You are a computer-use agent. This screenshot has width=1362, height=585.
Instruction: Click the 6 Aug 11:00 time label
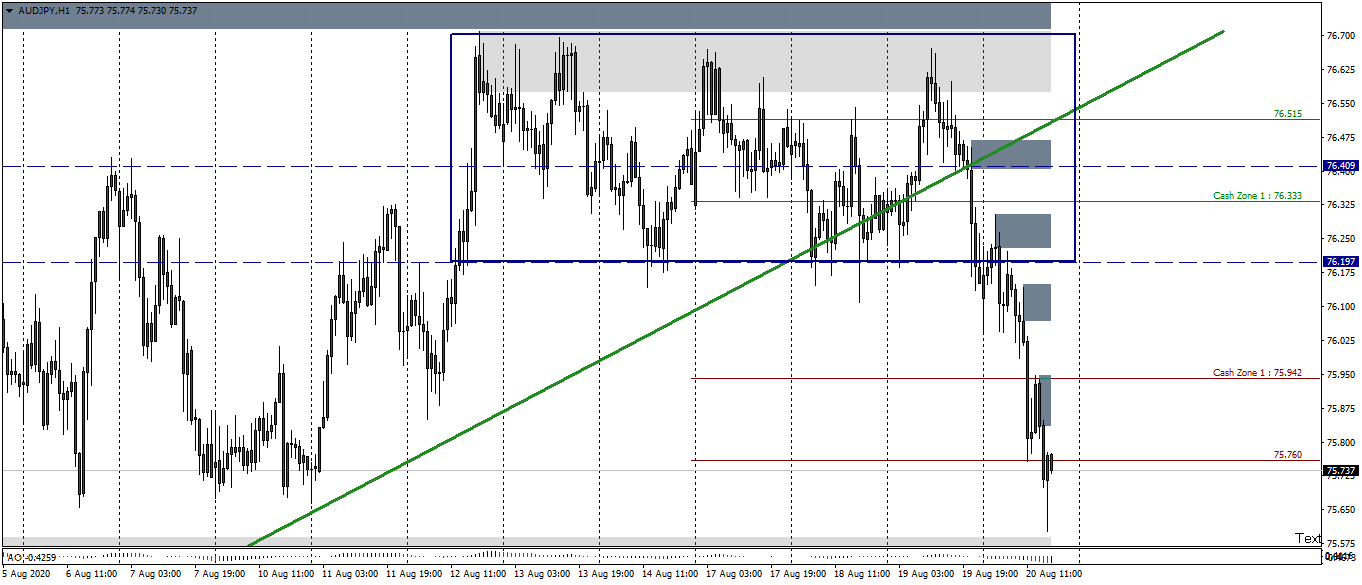coord(93,575)
